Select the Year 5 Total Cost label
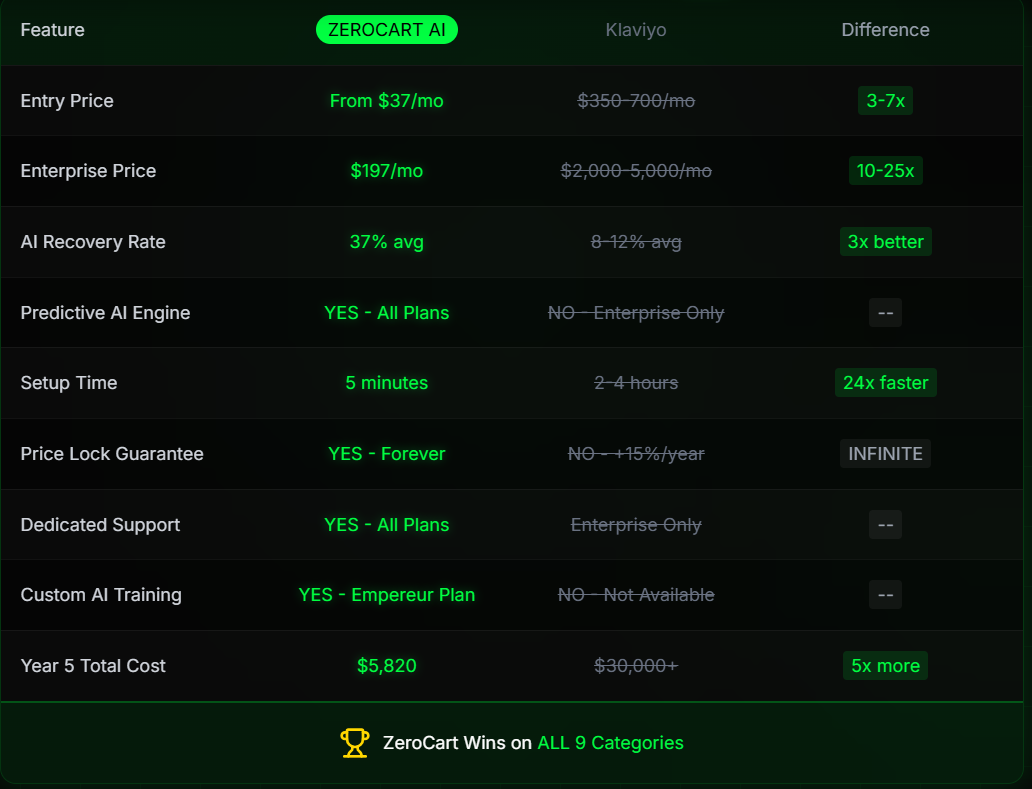This screenshot has height=789, width=1032. point(93,666)
